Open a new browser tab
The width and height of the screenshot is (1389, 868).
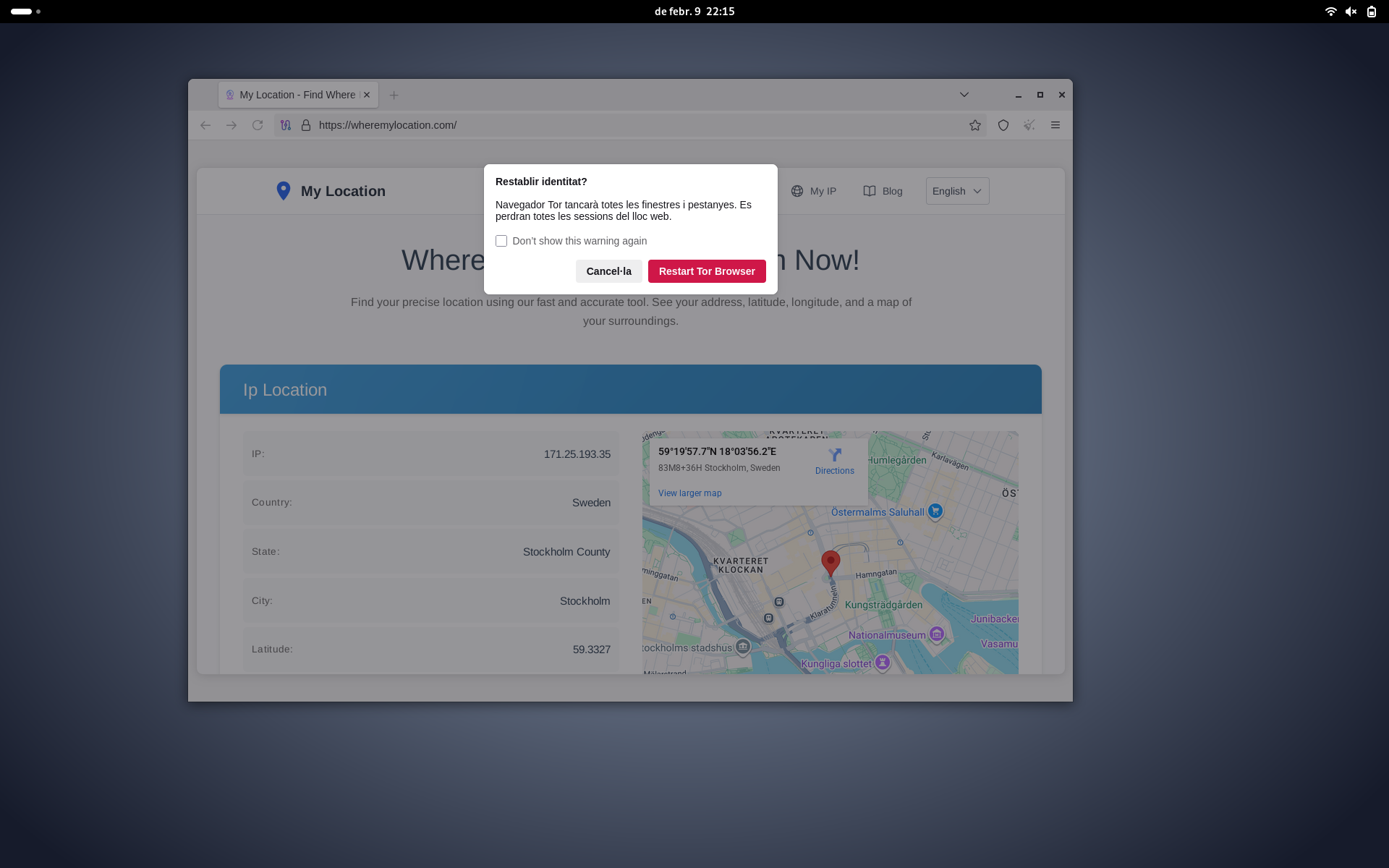click(x=393, y=95)
